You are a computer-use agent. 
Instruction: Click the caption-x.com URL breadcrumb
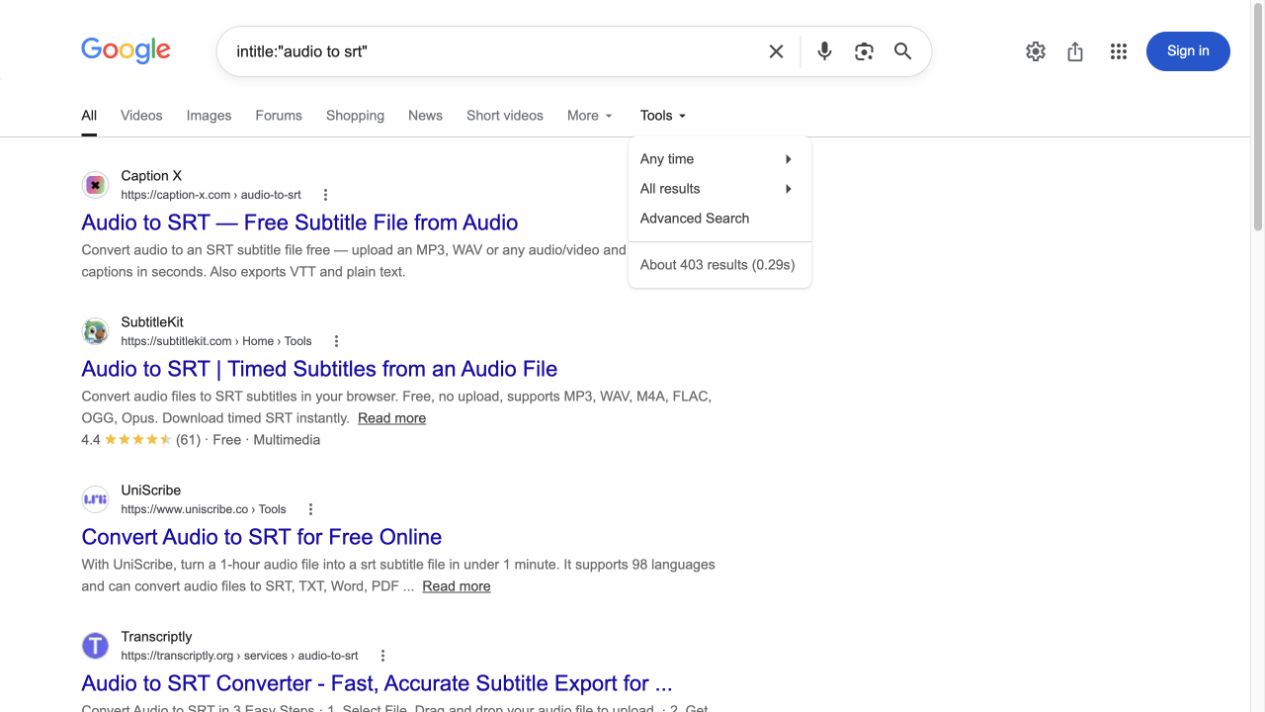211,195
